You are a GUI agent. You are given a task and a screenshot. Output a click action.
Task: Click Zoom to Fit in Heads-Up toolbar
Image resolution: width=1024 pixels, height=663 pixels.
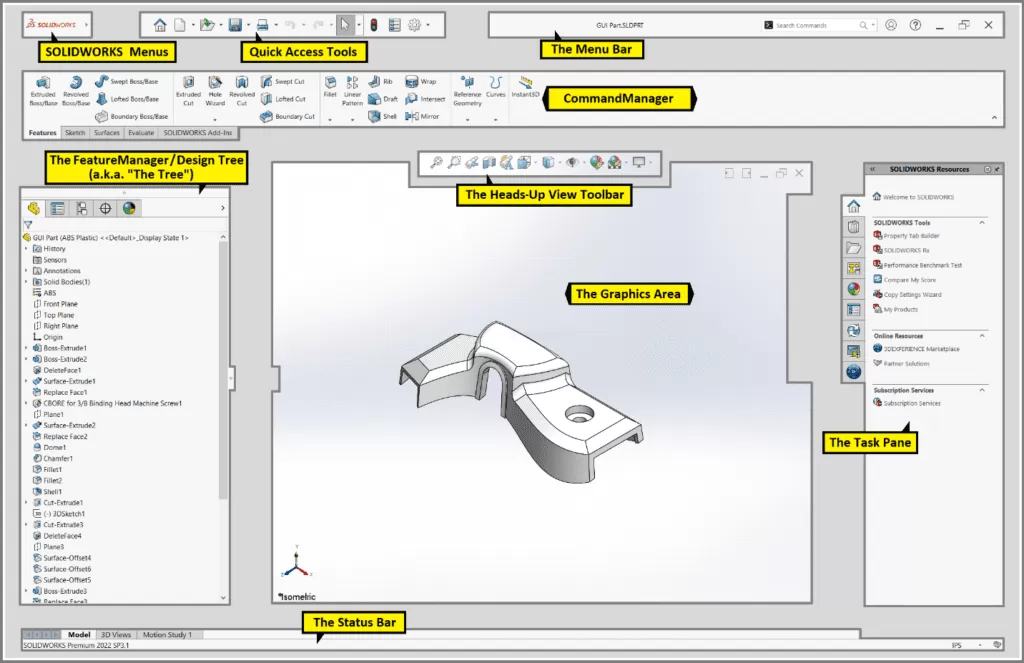436,163
